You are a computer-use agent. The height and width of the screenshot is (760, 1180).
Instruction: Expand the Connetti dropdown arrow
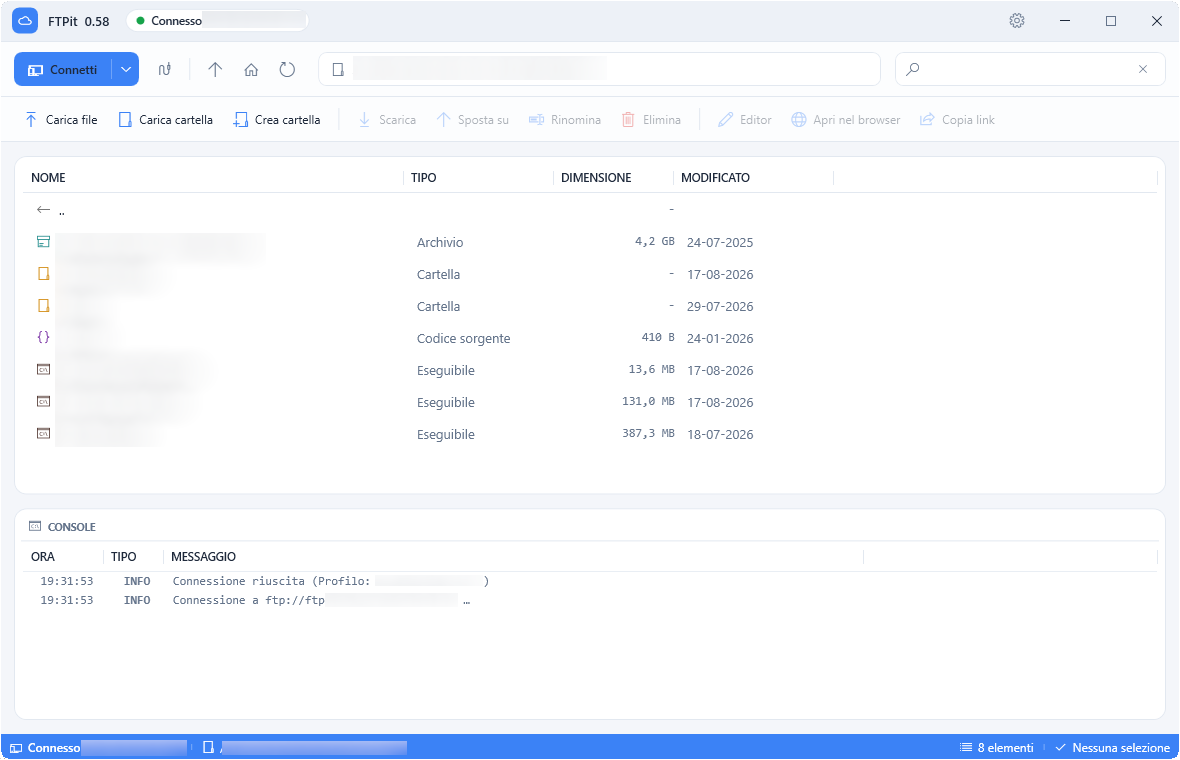point(126,69)
